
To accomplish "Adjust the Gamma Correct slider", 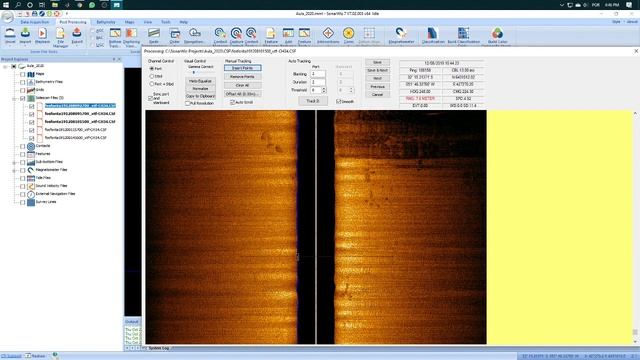I will click(x=194, y=72).
